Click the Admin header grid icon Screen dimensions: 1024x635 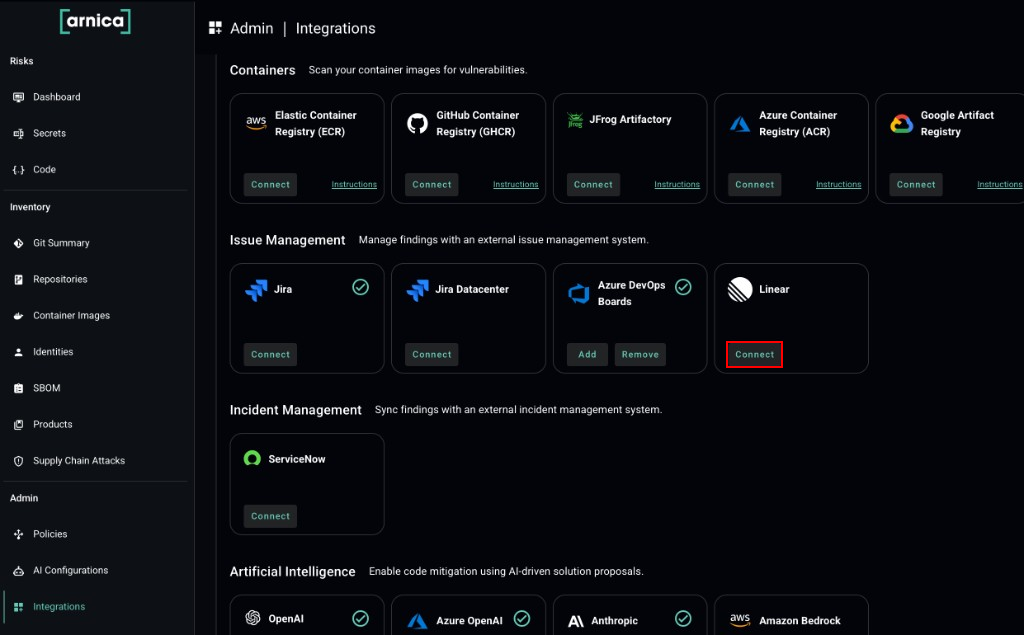[x=215, y=27]
